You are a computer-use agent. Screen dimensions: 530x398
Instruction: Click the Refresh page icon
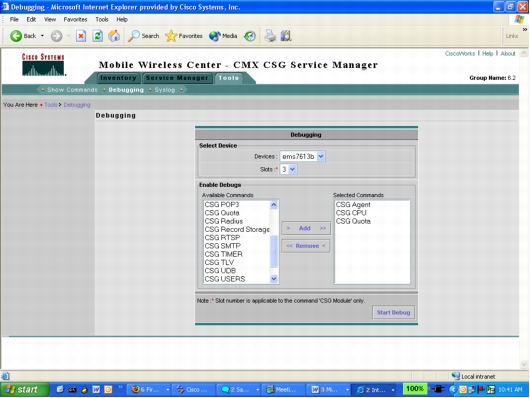[x=98, y=36]
